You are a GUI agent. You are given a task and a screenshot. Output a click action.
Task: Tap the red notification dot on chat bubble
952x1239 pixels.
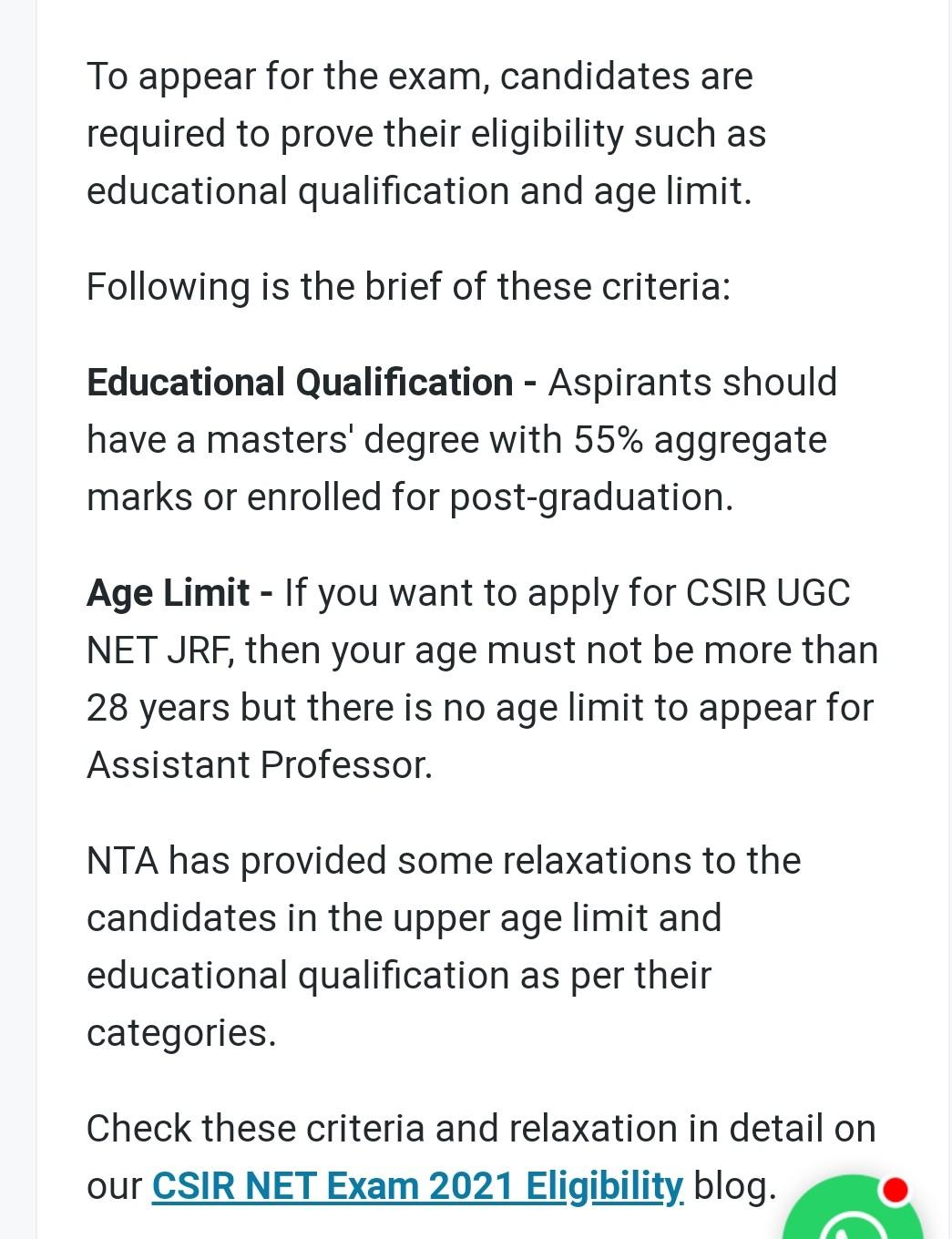click(896, 1189)
